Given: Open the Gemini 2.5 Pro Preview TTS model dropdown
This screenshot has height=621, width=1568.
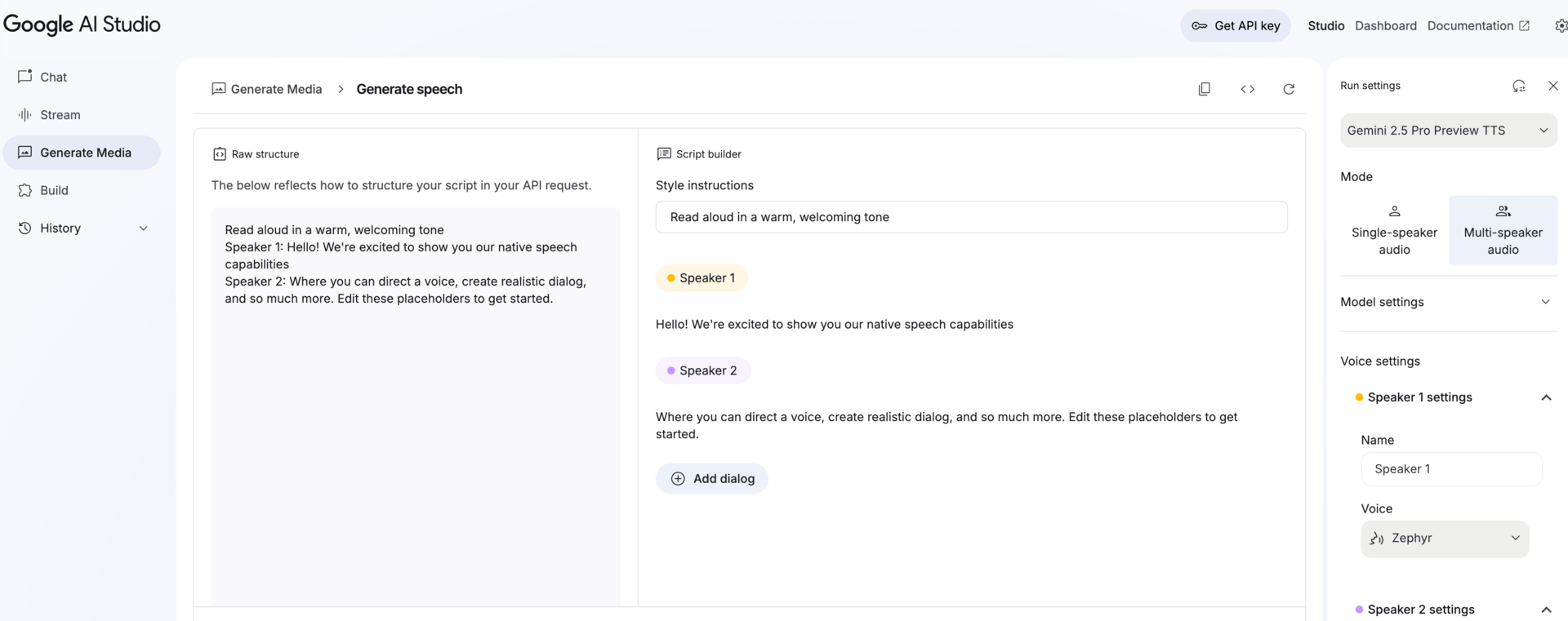Looking at the screenshot, I should click(x=1448, y=131).
